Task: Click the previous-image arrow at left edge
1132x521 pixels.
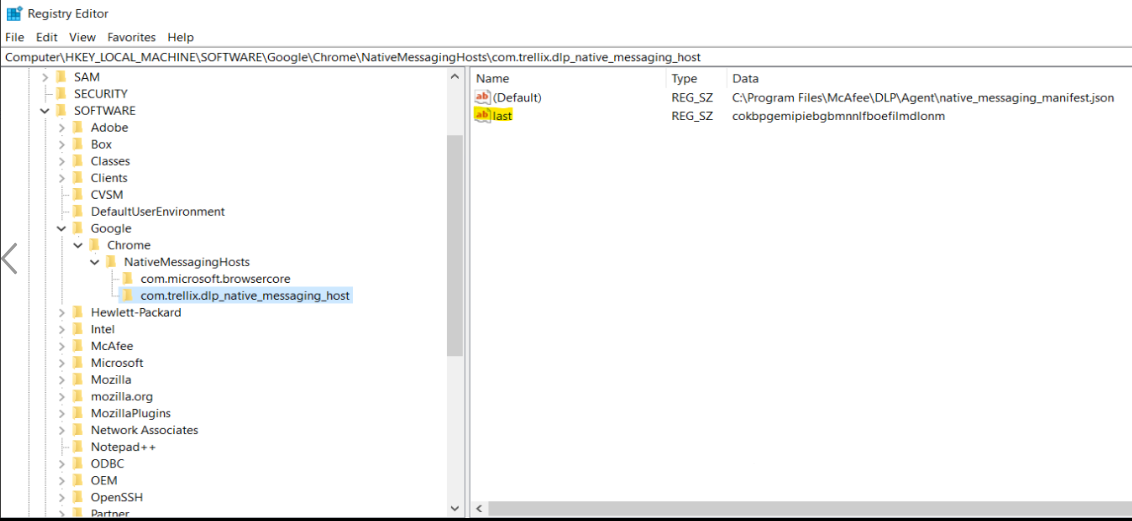Action: coord(9,258)
